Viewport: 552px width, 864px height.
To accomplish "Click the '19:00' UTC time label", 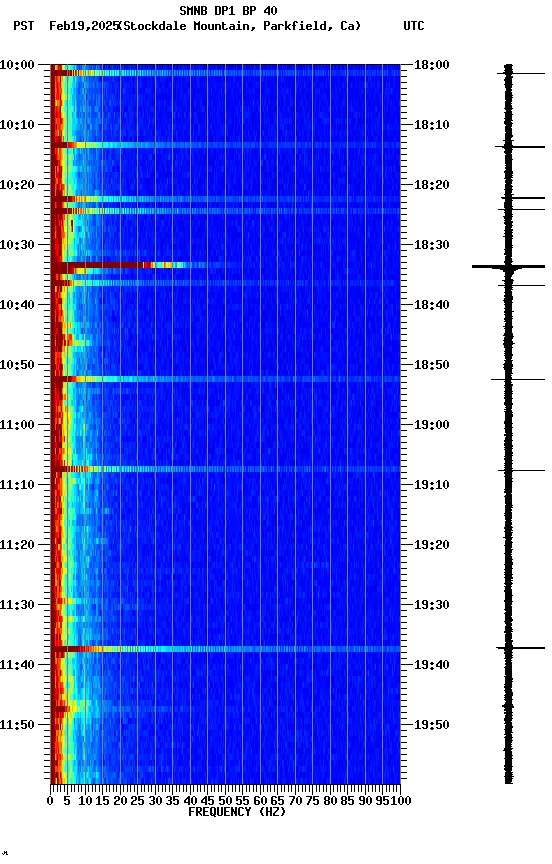I will (432, 425).
